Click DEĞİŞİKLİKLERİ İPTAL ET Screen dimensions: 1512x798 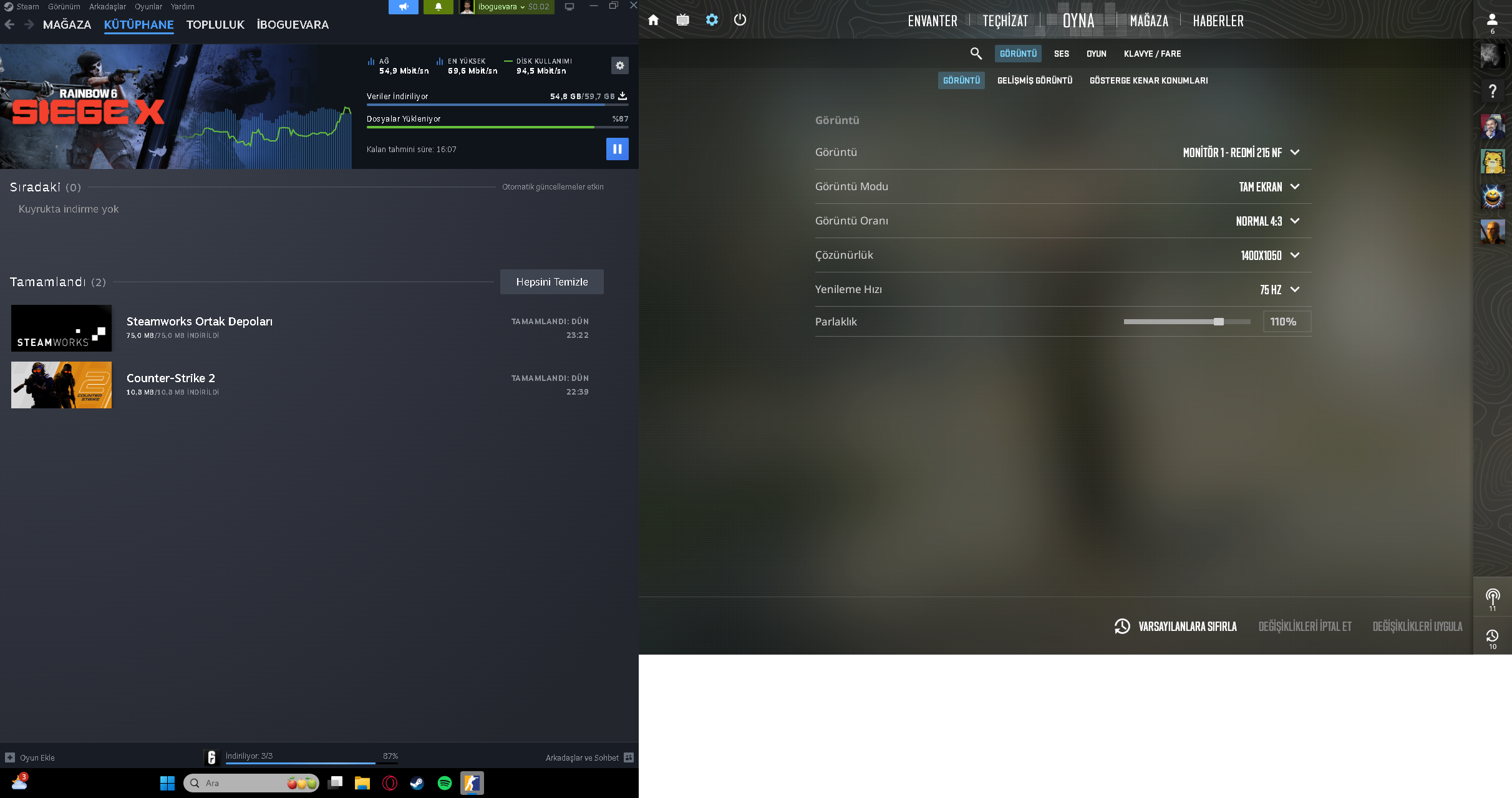tap(1305, 627)
